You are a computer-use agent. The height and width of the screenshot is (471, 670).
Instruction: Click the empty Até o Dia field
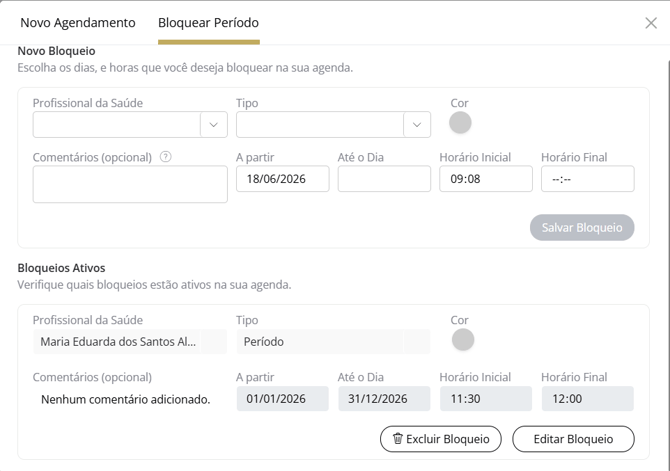384,179
